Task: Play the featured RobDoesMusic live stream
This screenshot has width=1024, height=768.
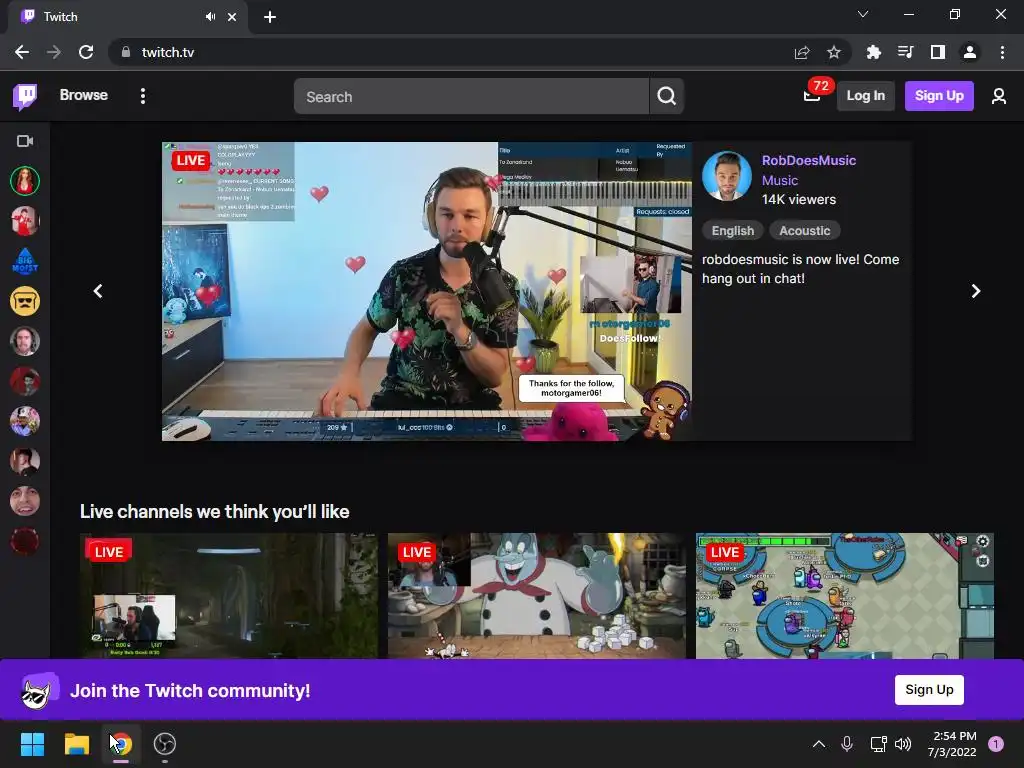Action: (427, 291)
